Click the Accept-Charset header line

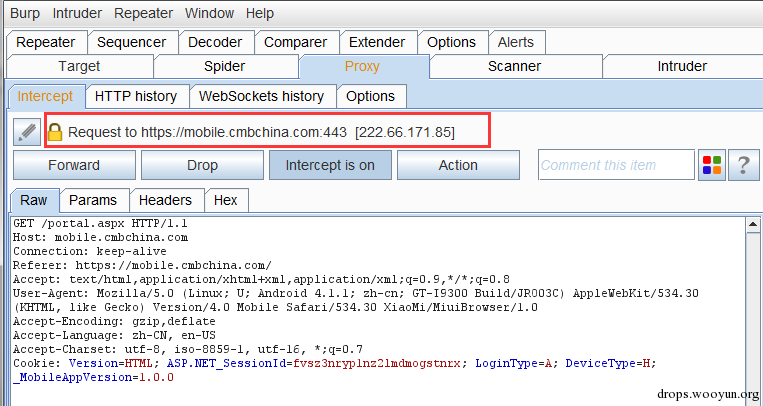[x=188, y=350]
